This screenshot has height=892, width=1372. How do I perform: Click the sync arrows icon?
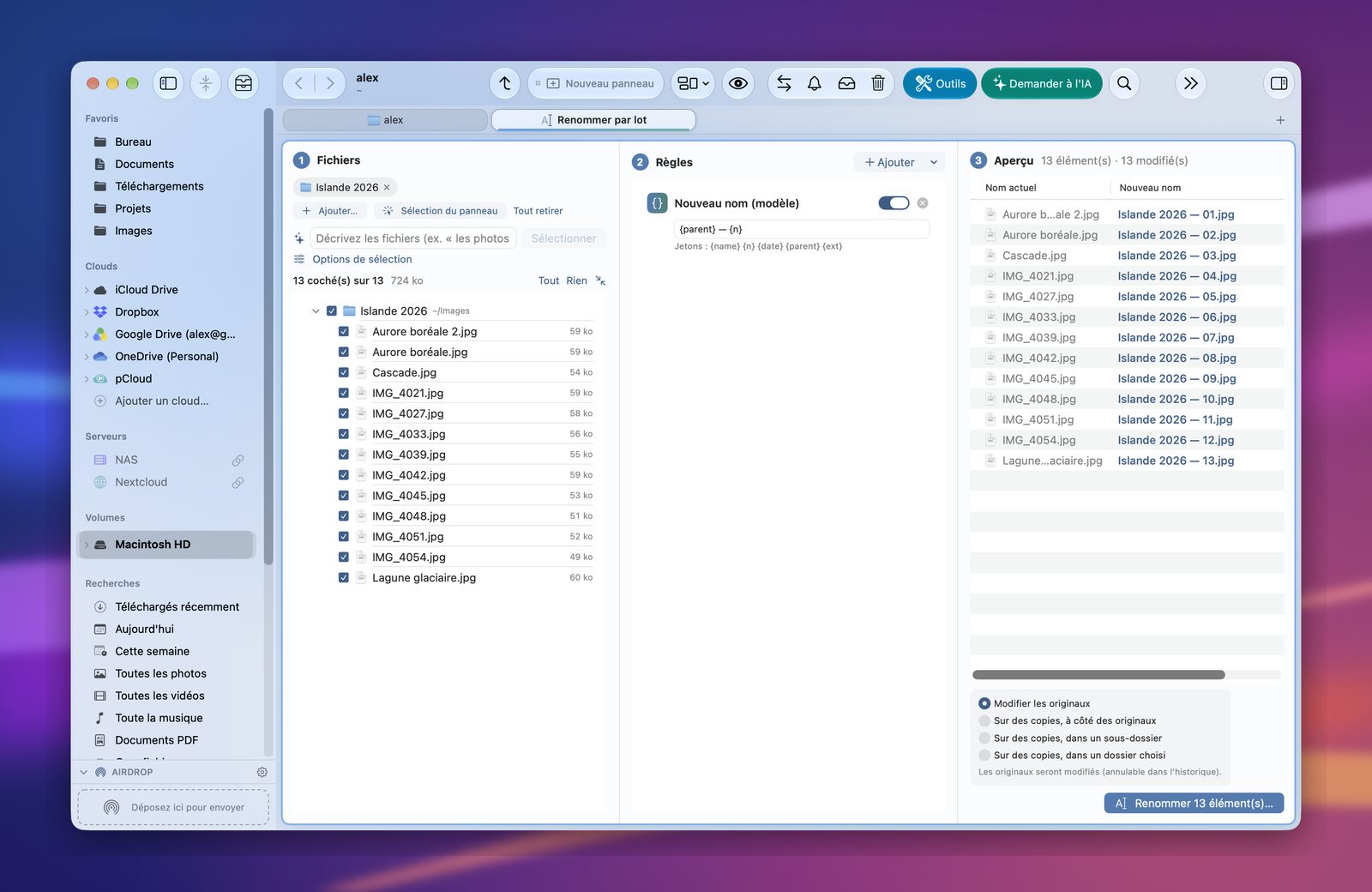[x=784, y=83]
